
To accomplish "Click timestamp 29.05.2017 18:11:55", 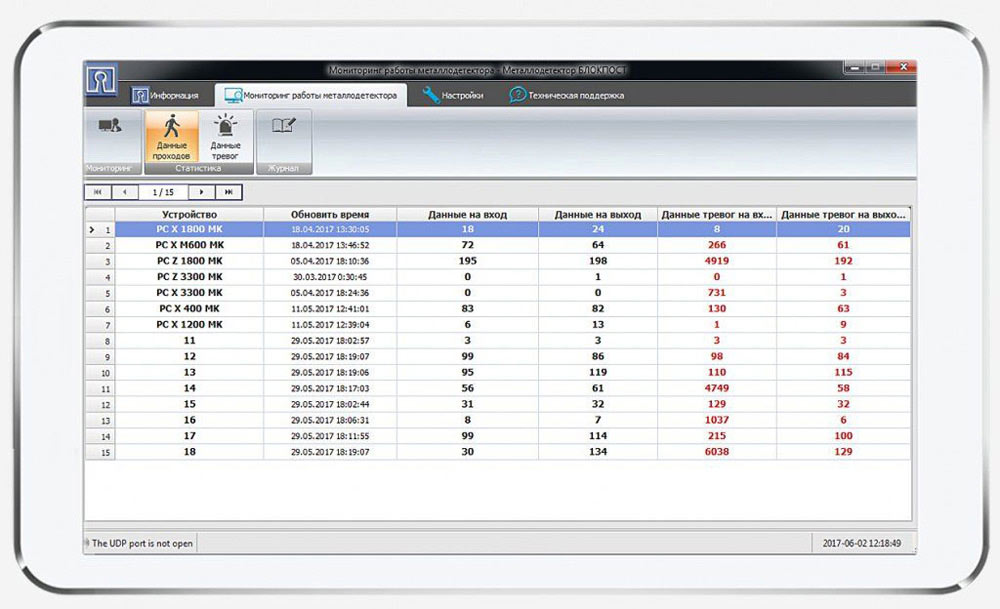I will tap(330, 436).
